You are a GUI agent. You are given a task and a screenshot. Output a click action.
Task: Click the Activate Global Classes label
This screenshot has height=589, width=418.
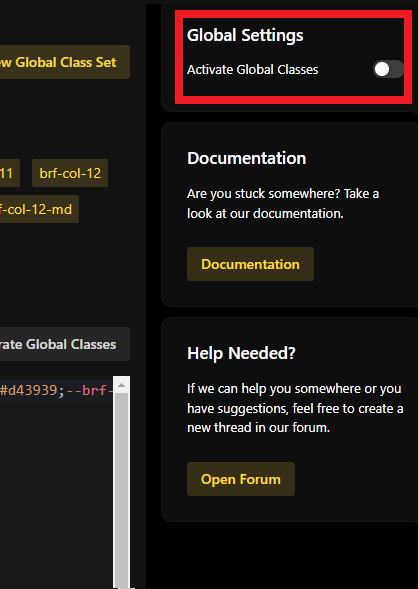(253, 69)
